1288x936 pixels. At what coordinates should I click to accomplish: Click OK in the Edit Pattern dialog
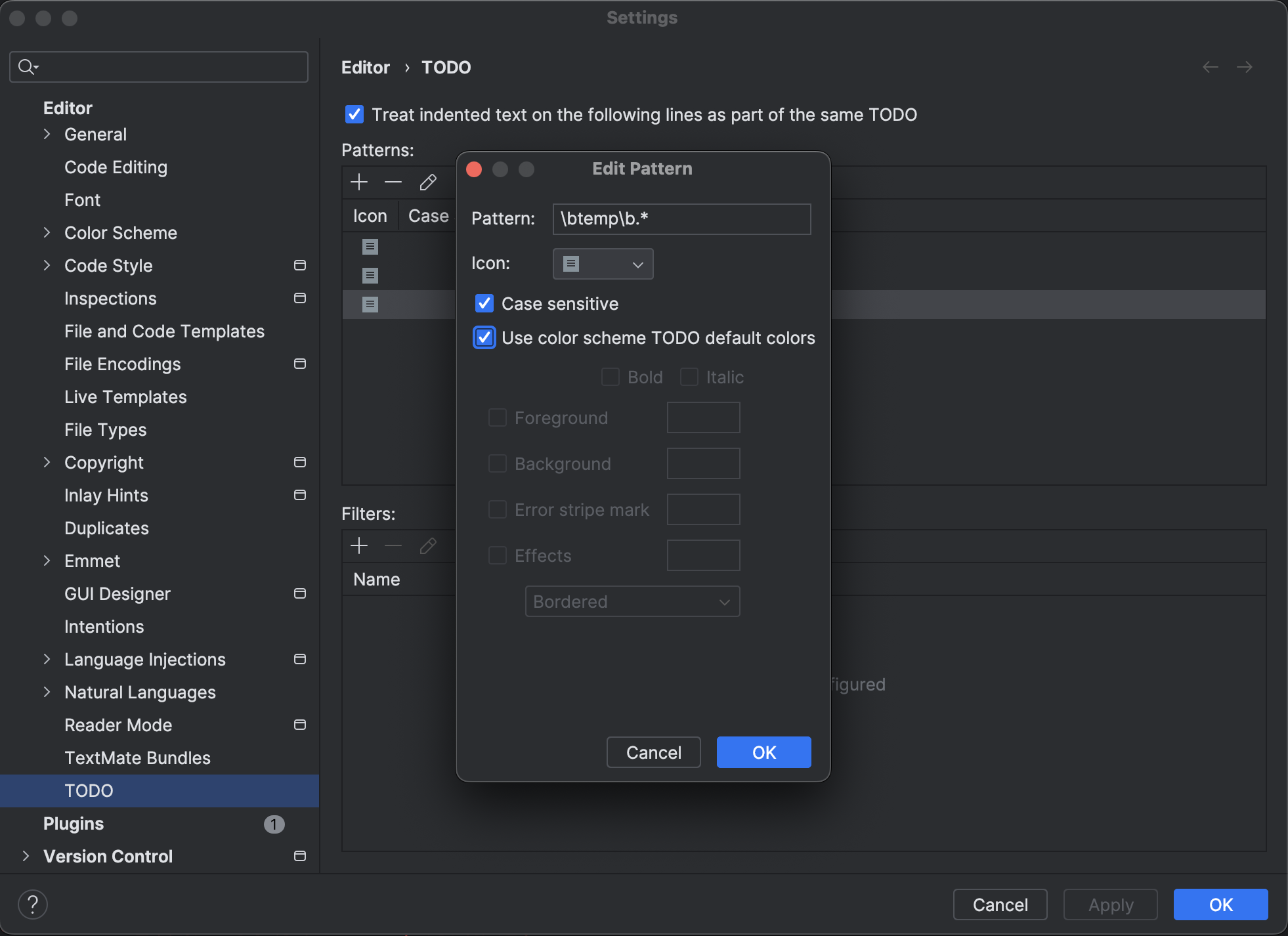point(763,752)
